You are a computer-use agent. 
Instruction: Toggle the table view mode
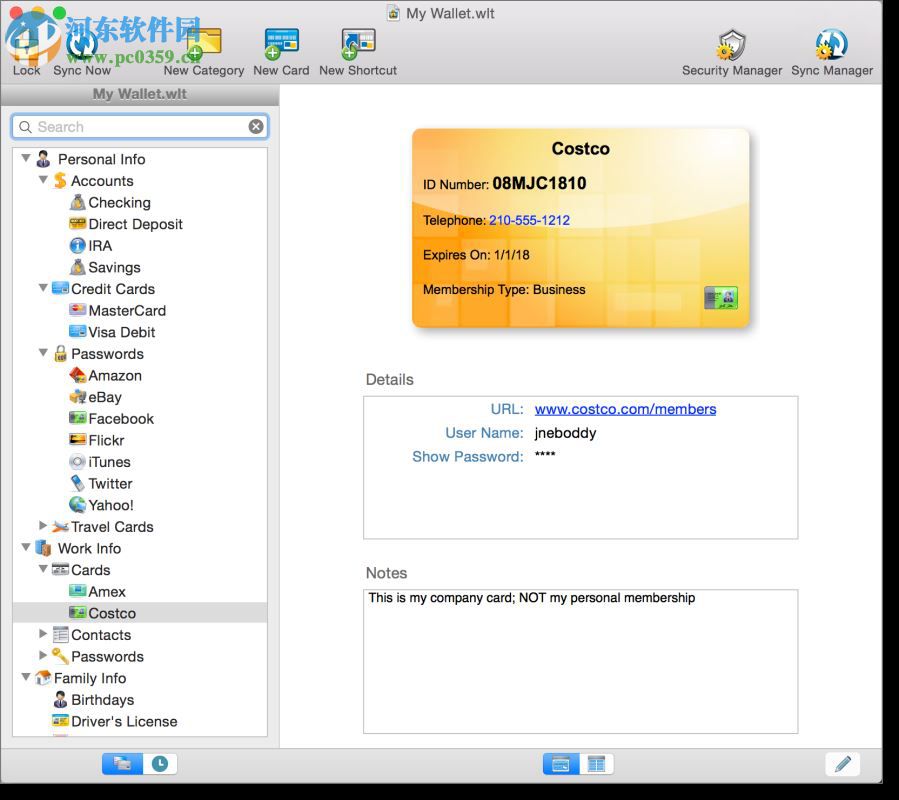[596, 763]
